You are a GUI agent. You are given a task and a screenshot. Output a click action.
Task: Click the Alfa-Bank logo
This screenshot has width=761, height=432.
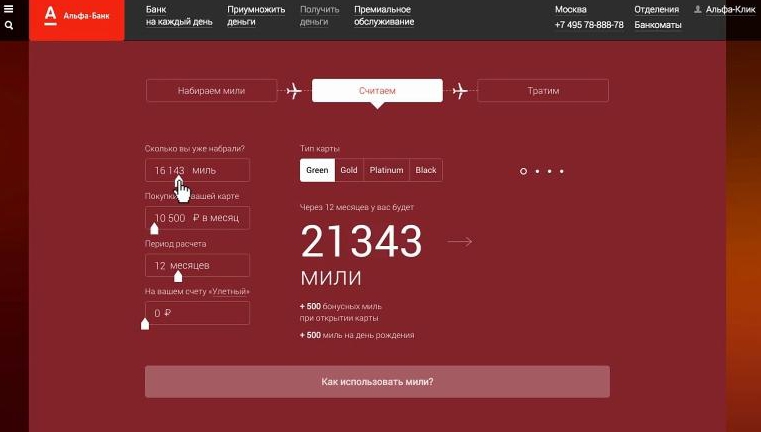[x=77, y=20]
